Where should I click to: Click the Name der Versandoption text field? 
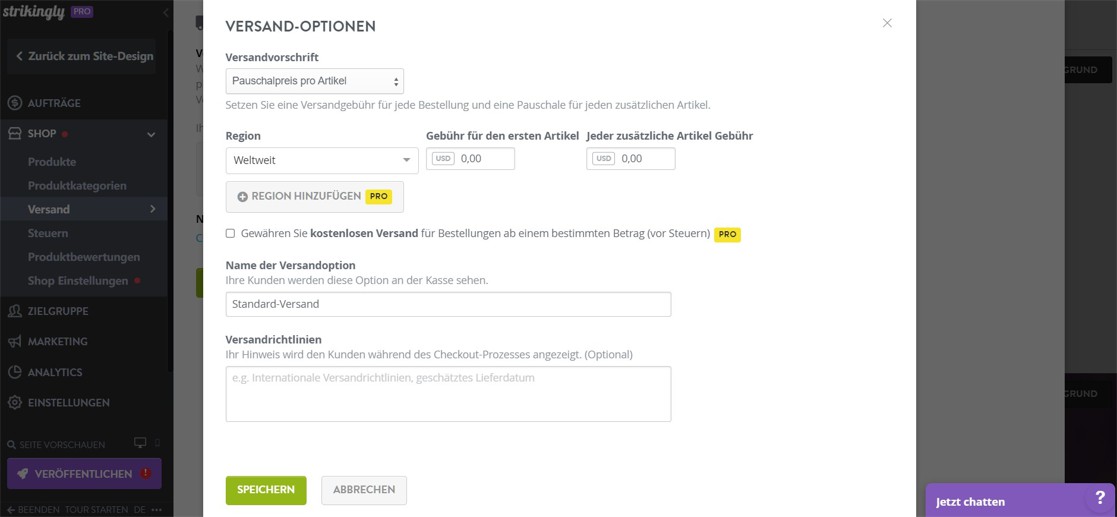448,304
